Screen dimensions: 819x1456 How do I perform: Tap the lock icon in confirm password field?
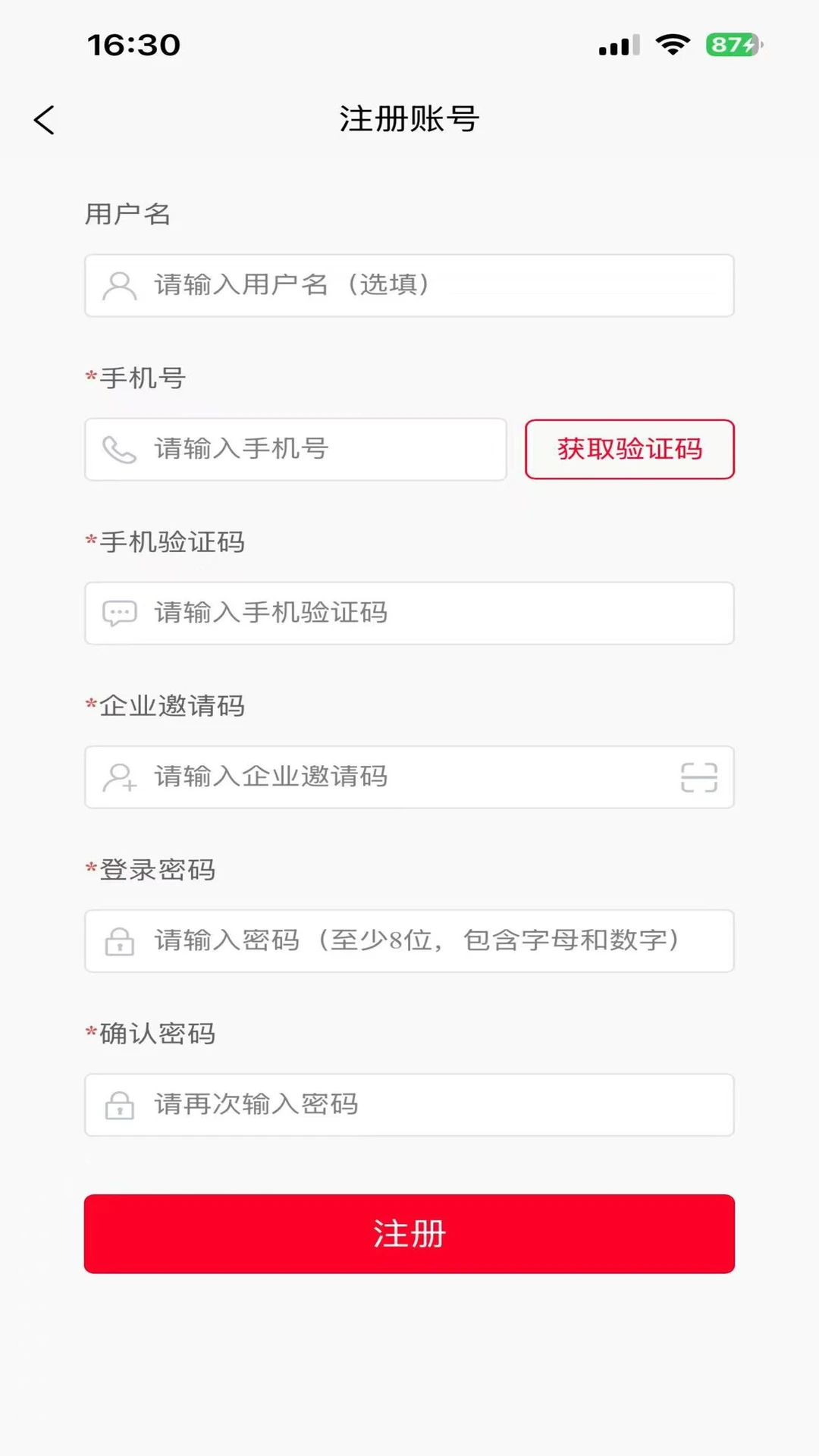pyautogui.click(x=119, y=1105)
